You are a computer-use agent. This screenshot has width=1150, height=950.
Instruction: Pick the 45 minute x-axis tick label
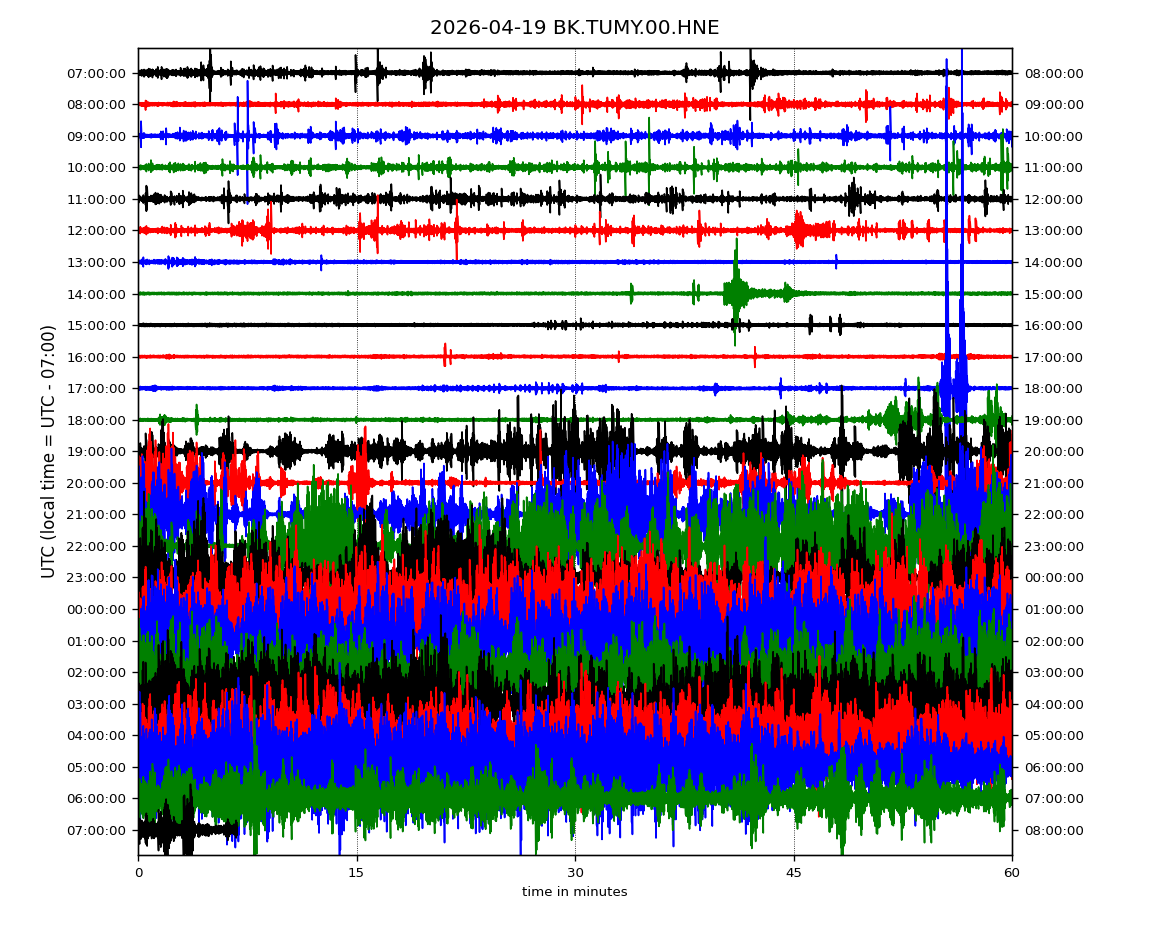[794, 873]
